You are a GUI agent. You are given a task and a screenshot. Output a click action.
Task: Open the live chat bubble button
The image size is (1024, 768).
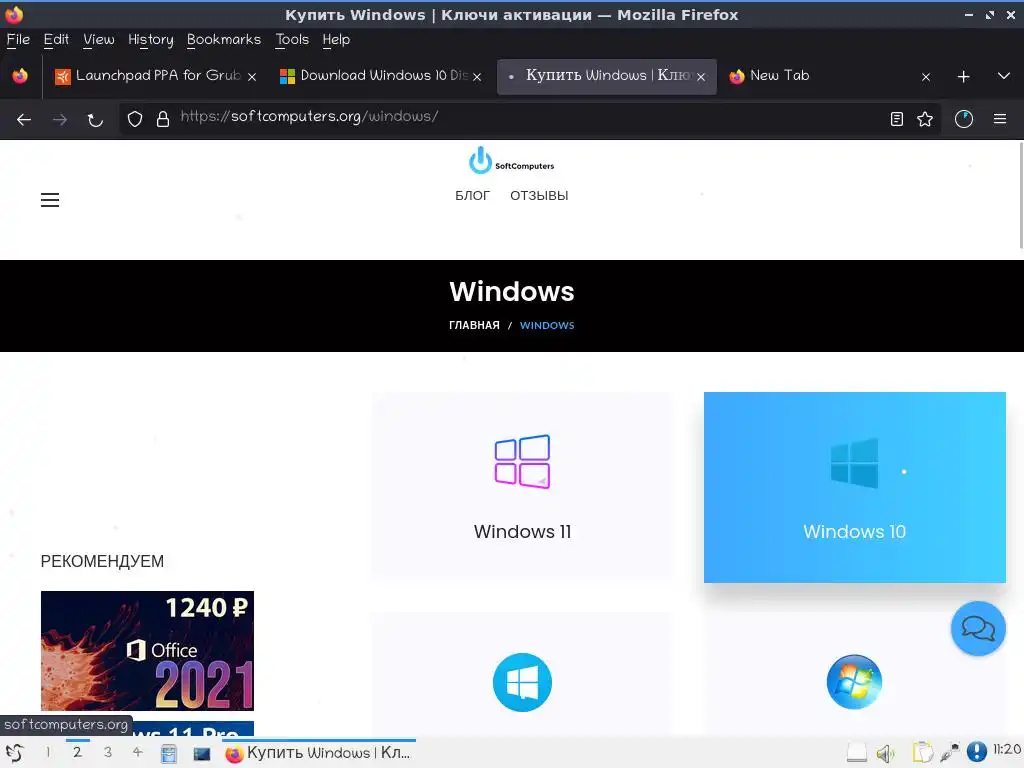tap(978, 628)
